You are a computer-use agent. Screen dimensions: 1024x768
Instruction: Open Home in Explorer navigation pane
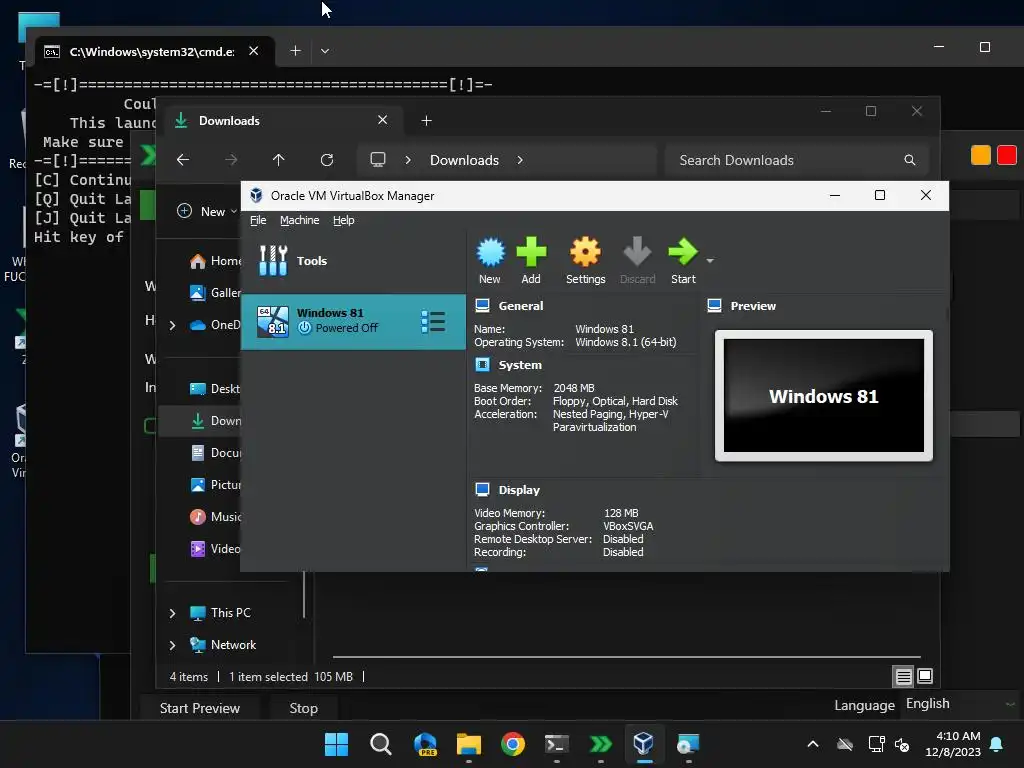pos(215,261)
